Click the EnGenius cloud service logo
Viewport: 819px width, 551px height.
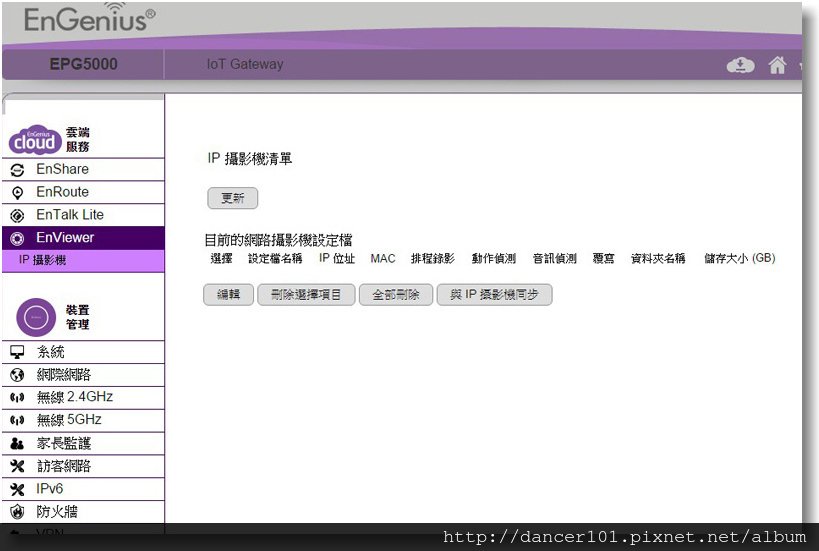[35, 140]
